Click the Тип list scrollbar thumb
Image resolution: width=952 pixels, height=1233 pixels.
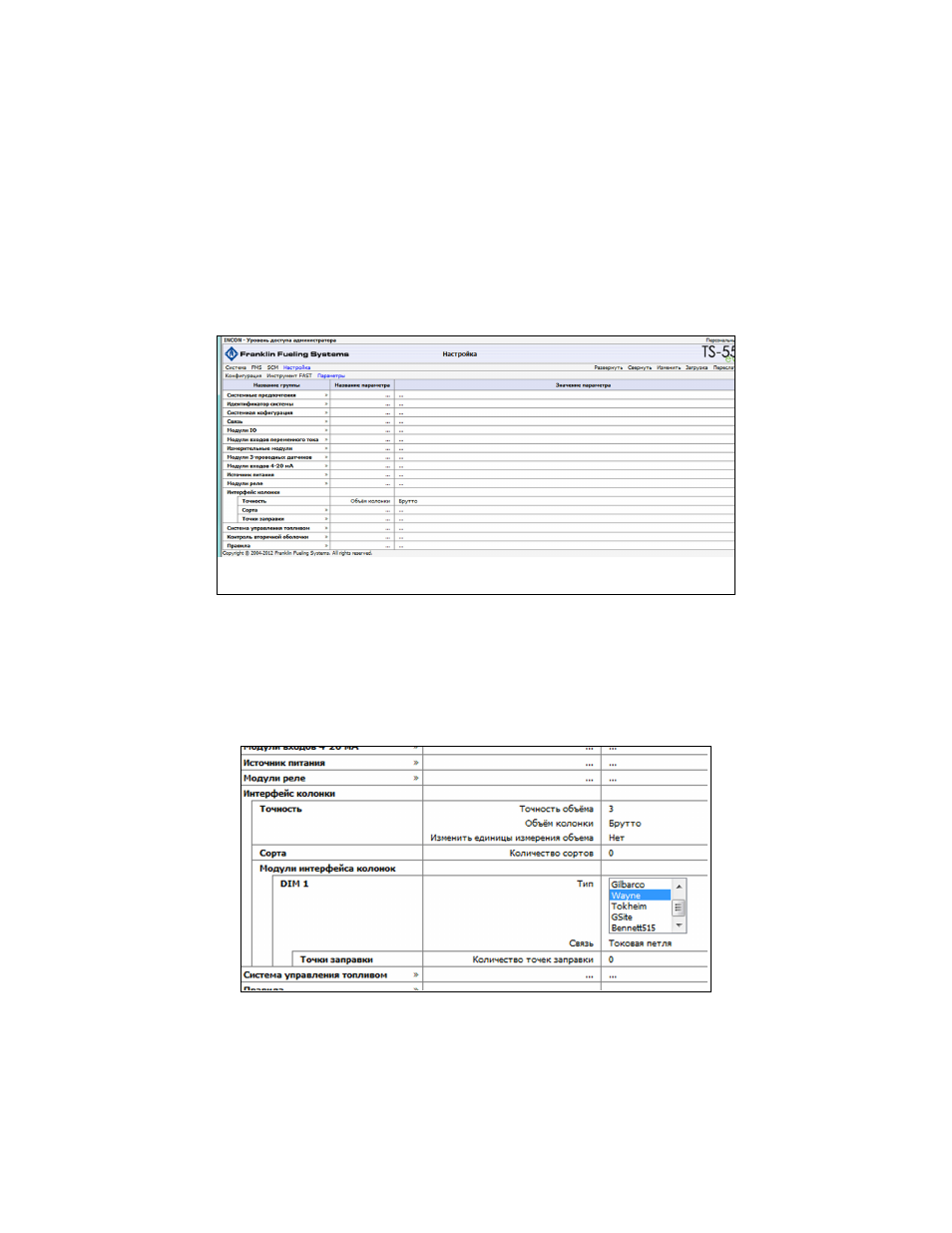point(680,908)
